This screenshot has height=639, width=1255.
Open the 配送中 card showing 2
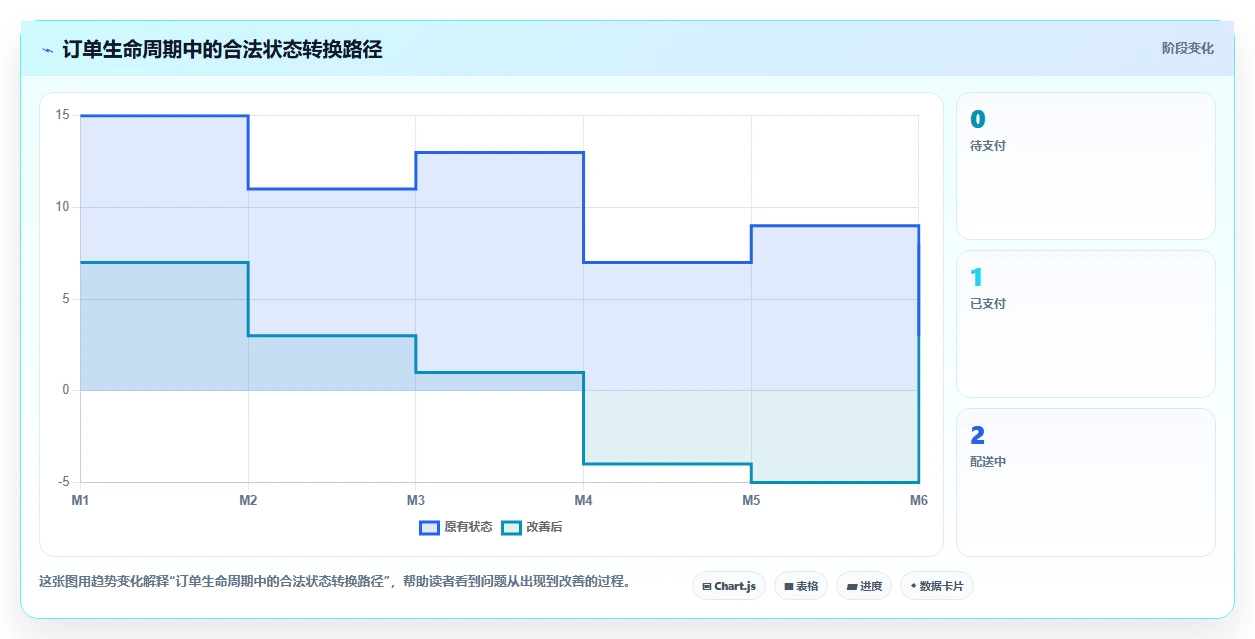click(x=1086, y=482)
